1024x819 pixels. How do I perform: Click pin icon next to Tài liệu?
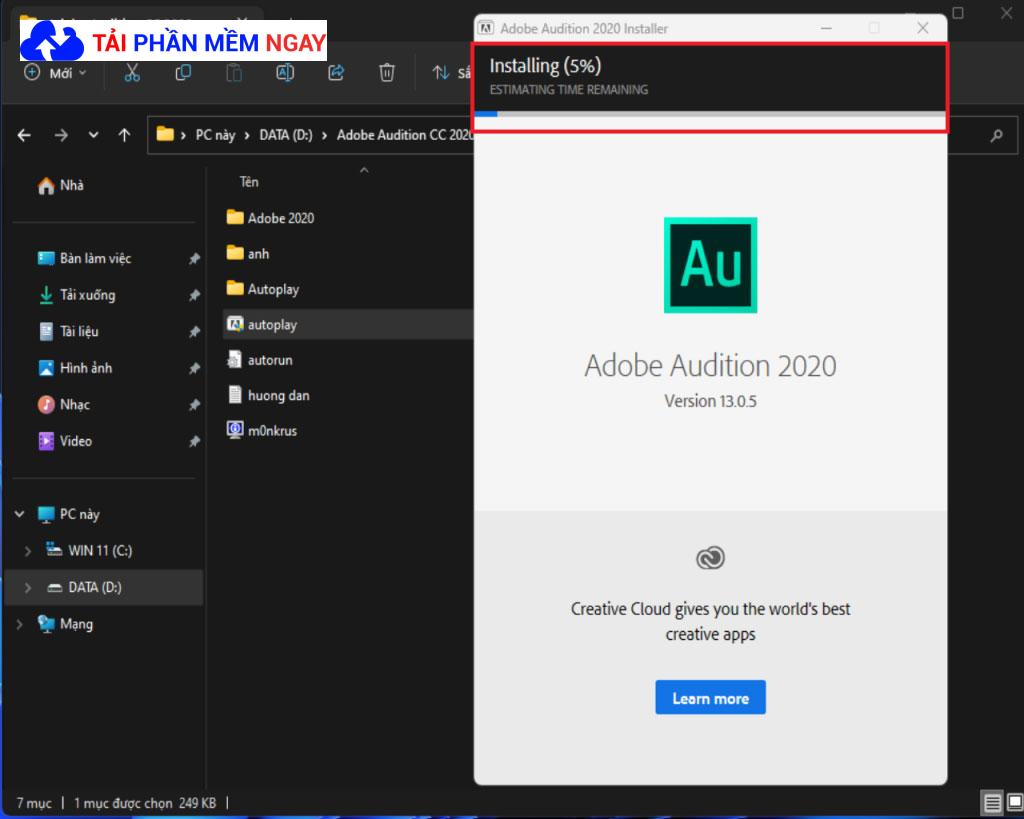click(194, 332)
